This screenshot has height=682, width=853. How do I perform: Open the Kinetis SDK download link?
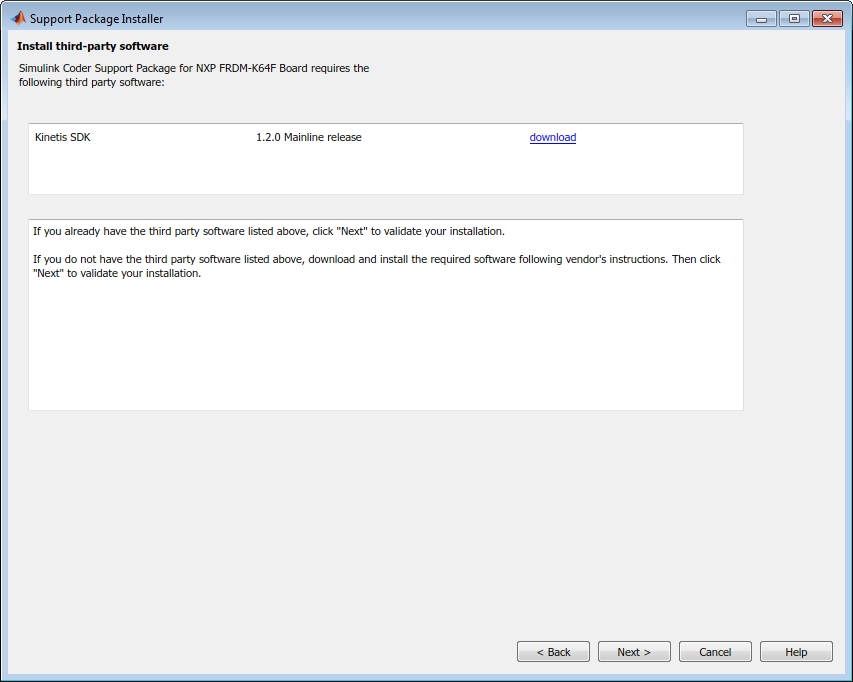tap(552, 138)
